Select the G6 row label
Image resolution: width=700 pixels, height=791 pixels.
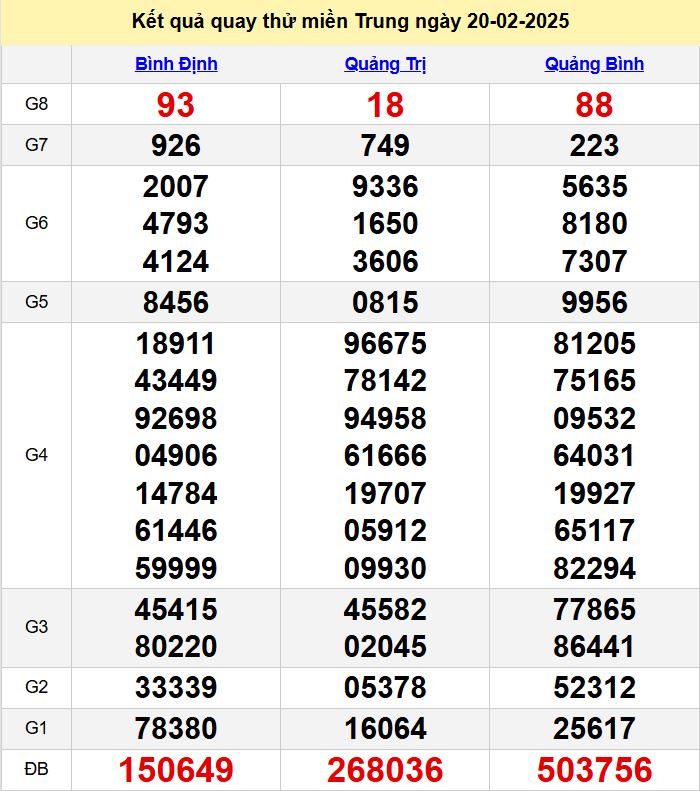(36, 223)
